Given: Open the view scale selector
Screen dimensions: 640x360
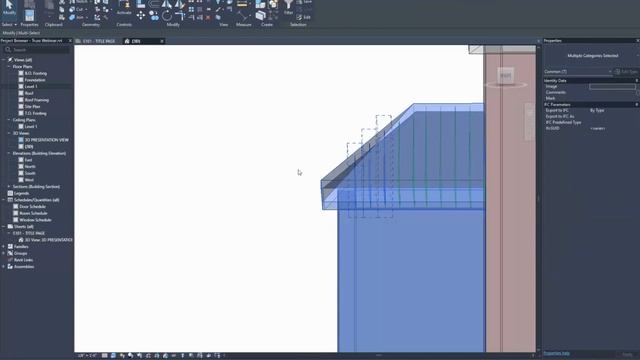Looking at the screenshot, I should pyautogui.click(x=87, y=356).
